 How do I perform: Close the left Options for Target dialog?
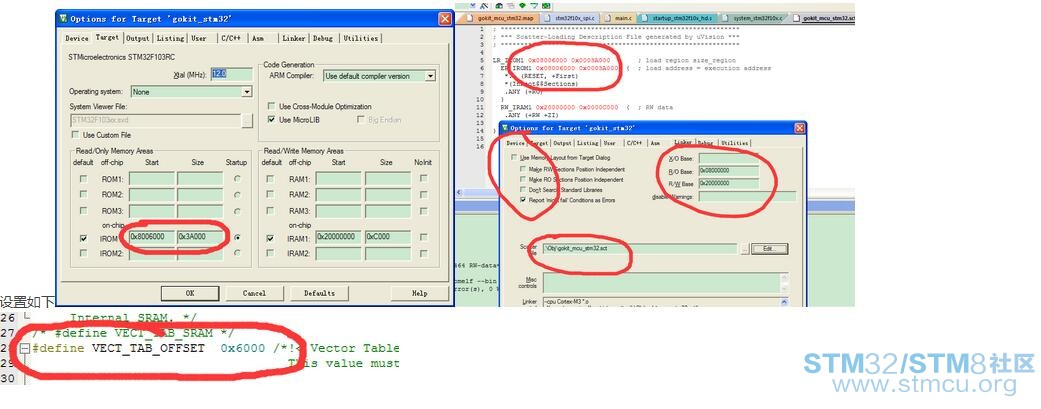(445, 19)
